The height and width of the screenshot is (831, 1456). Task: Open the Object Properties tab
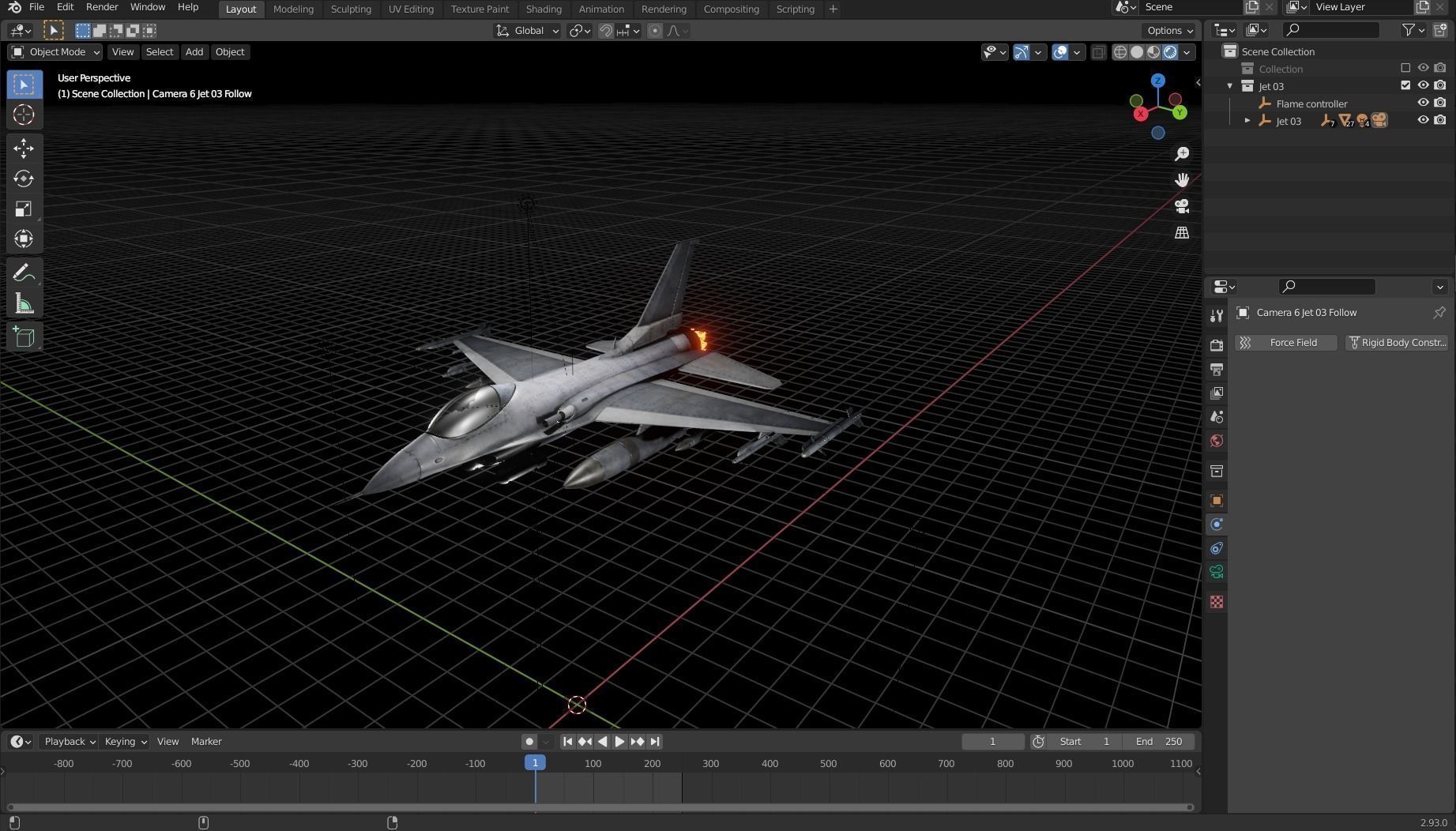coord(1217,500)
